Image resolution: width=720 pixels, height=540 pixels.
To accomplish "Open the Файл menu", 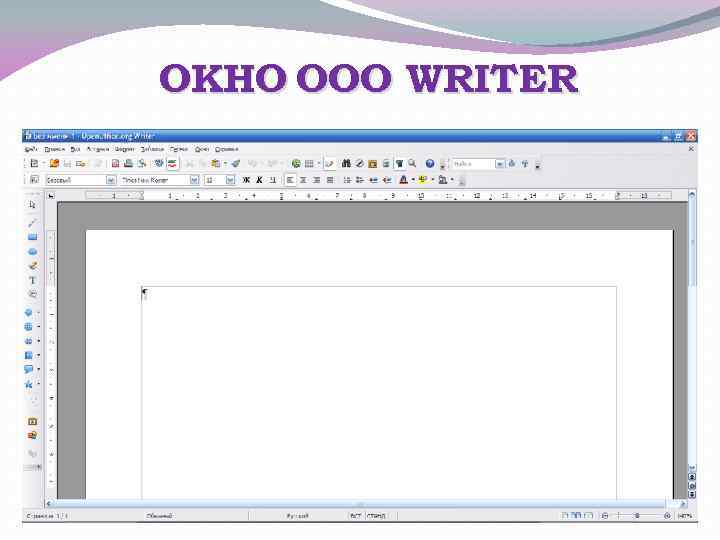I will pyautogui.click(x=31, y=149).
